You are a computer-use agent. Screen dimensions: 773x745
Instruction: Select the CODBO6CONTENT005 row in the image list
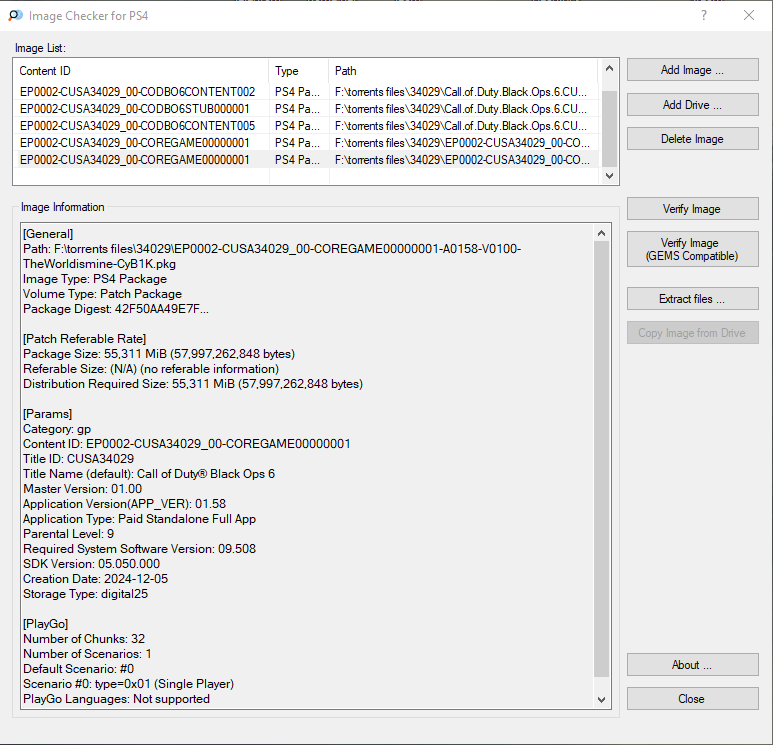(306, 126)
